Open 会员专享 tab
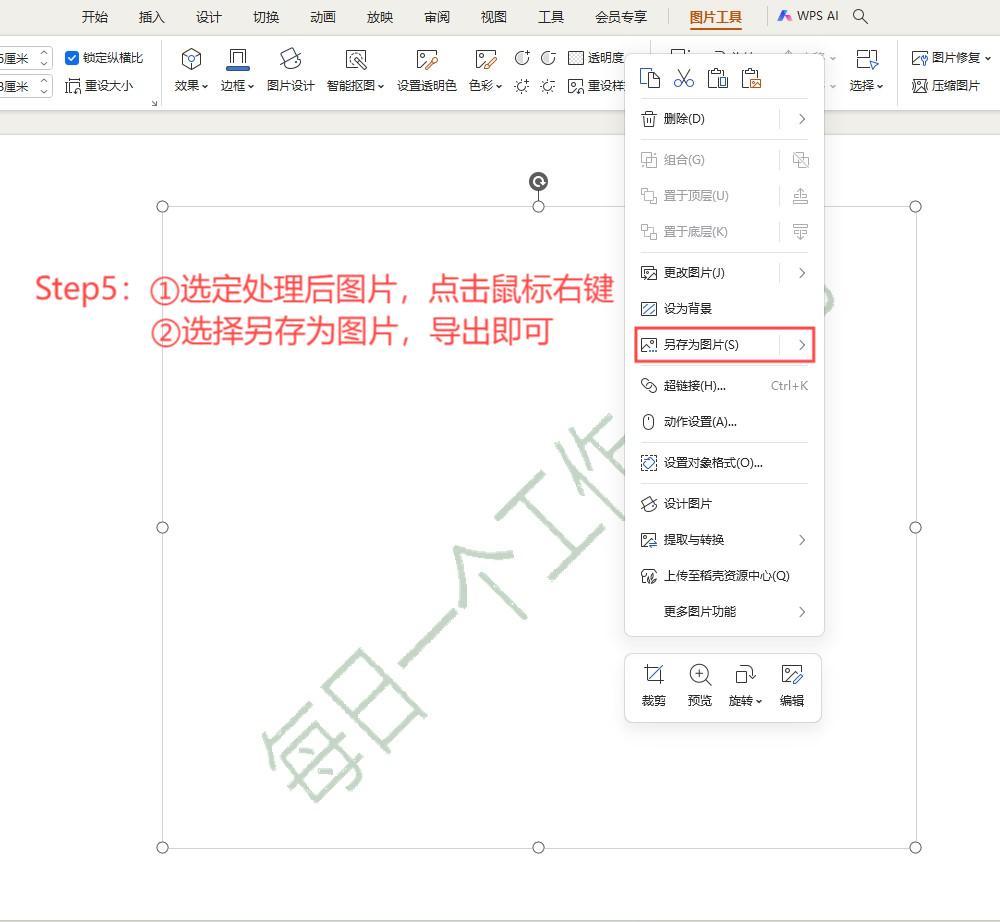 click(621, 17)
